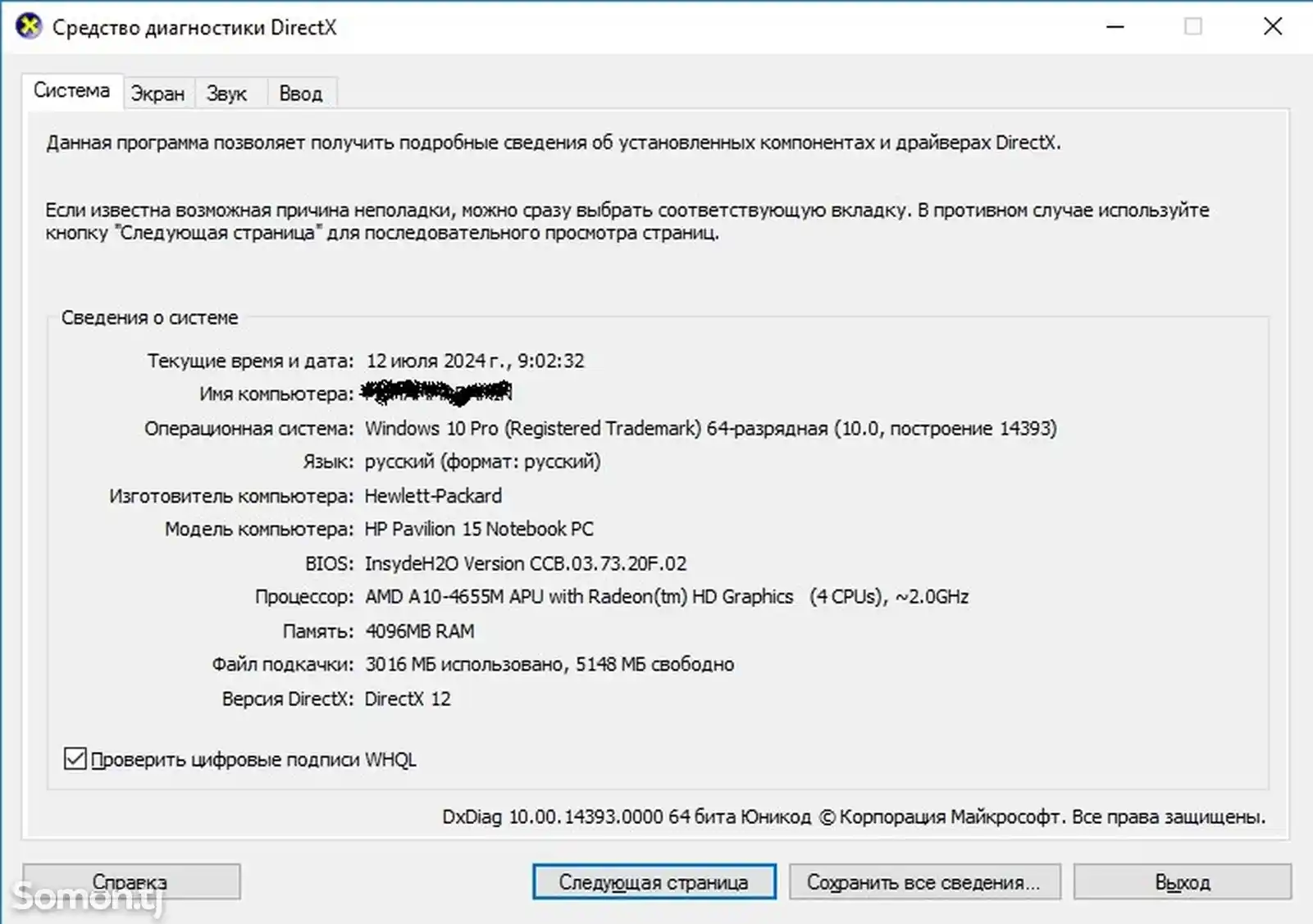
Task: Minimize the DirectX diagnostic window
Action: [x=1115, y=27]
